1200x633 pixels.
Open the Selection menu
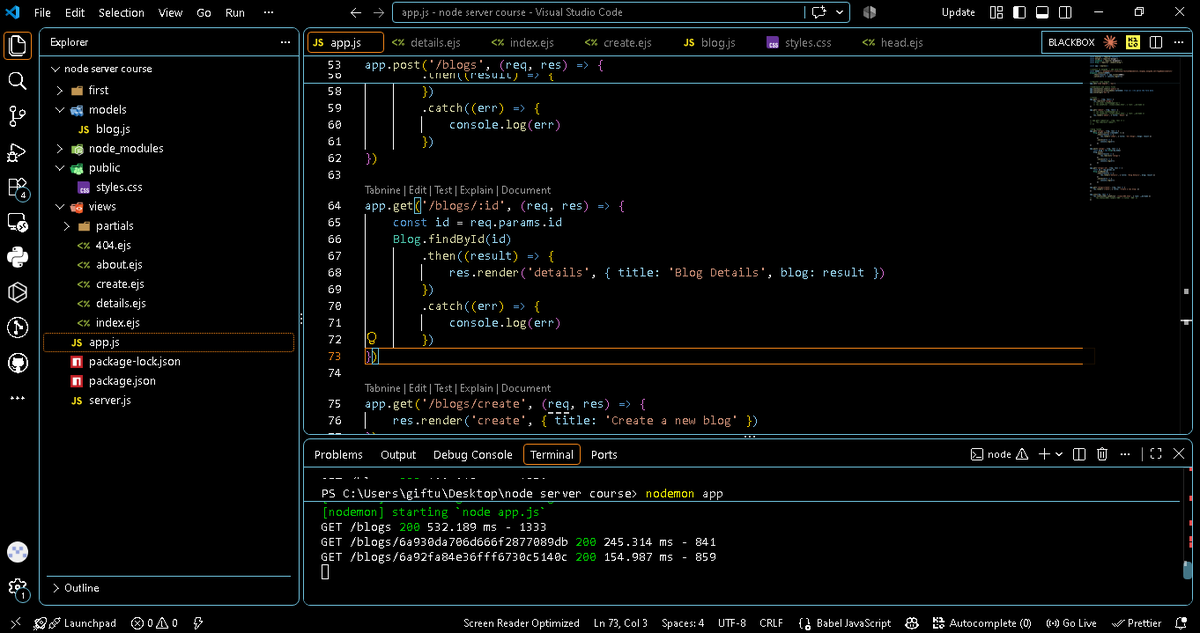pyautogui.click(x=121, y=12)
